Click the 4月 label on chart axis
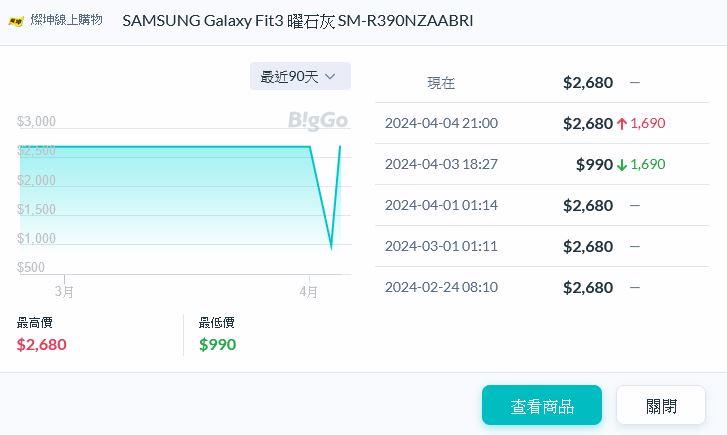 pos(309,292)
